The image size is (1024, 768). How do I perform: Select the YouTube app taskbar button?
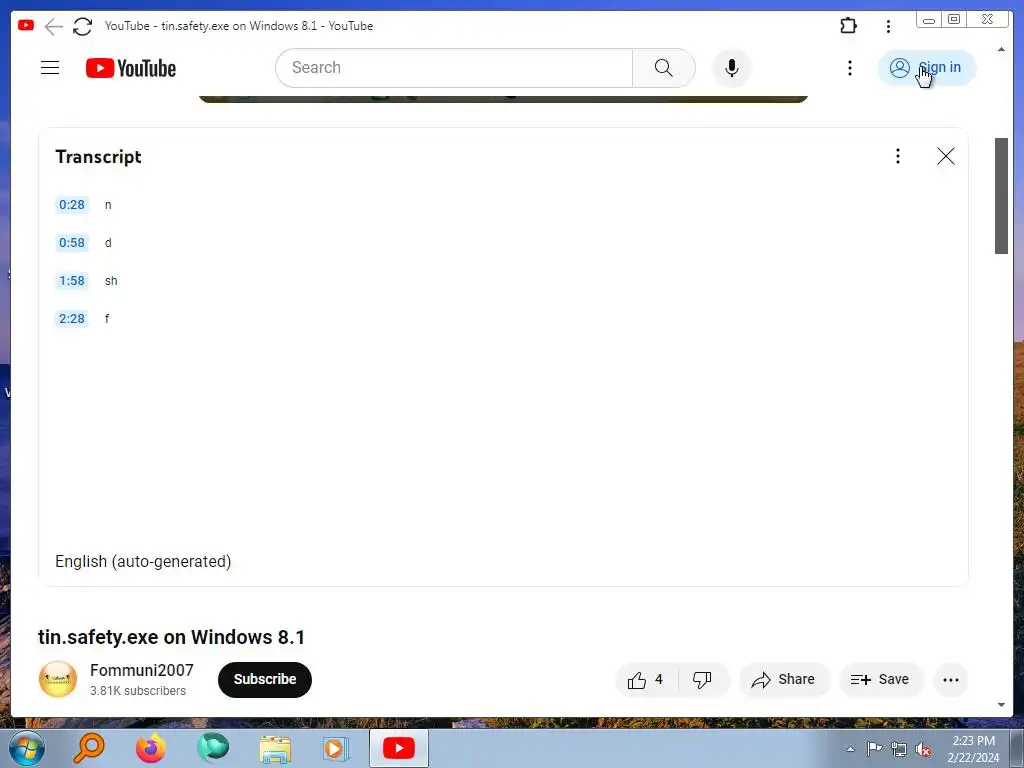399,748
